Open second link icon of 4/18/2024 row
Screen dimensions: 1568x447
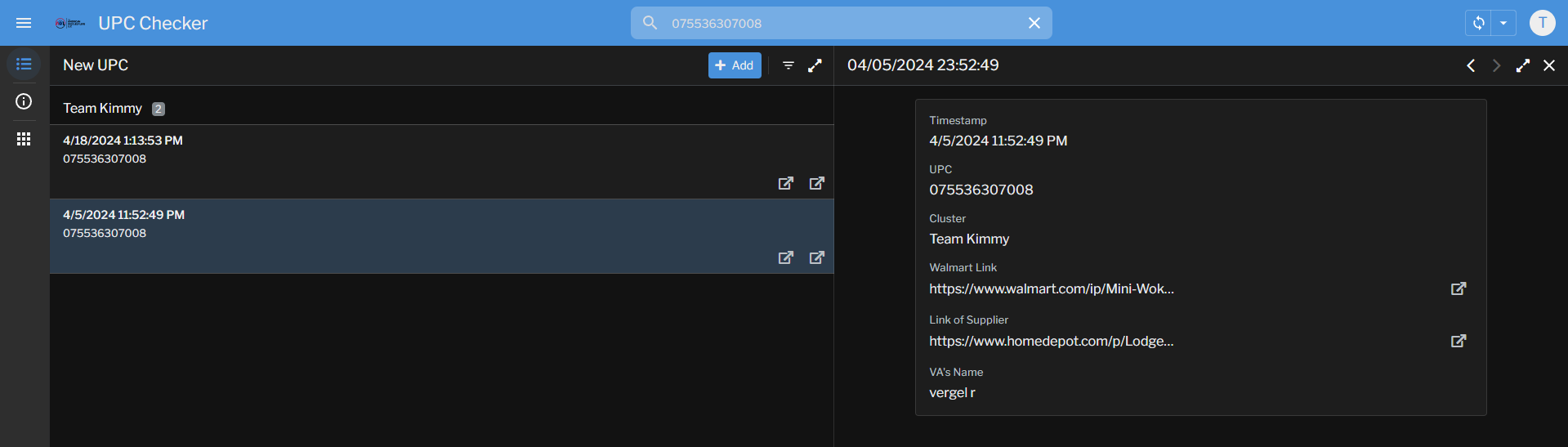pos(817,183)
